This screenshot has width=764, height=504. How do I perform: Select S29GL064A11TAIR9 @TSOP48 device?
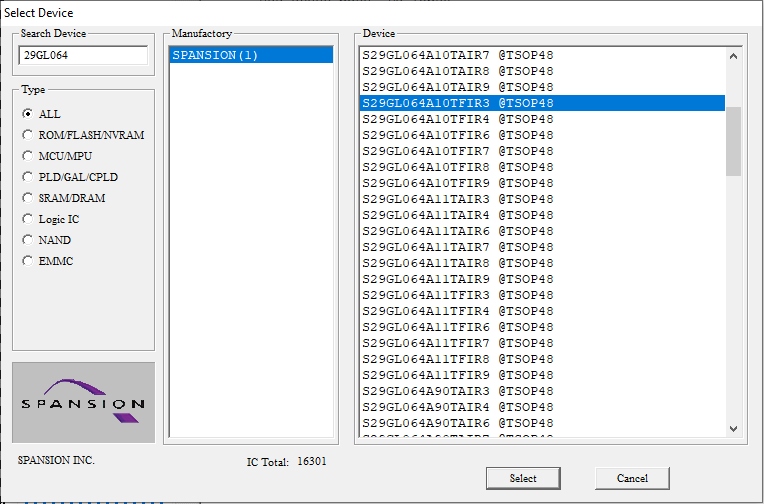pyautogui.click(x=542, y=279)
